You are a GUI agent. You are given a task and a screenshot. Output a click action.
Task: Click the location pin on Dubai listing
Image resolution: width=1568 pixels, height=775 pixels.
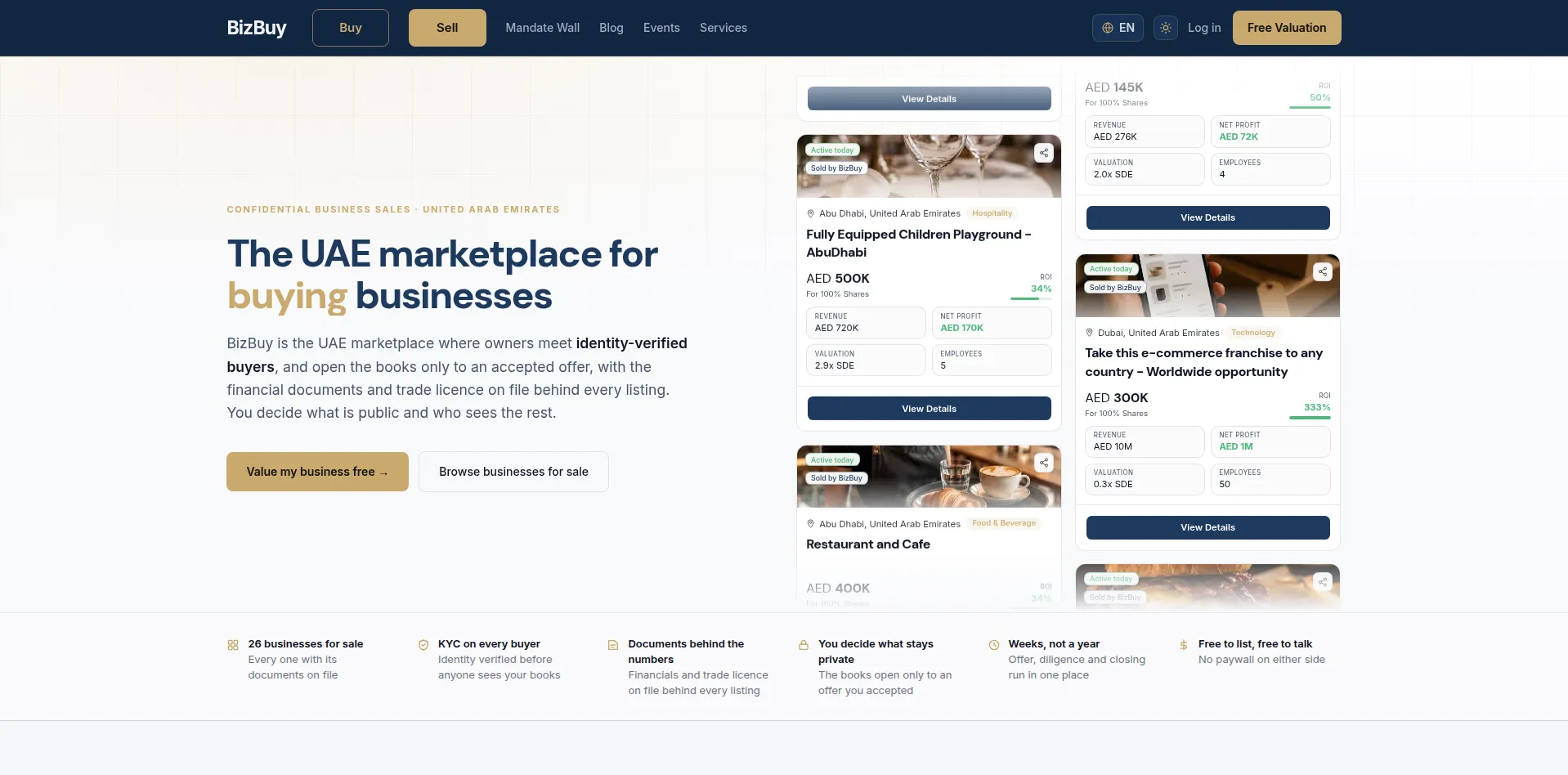(1090, 333)
